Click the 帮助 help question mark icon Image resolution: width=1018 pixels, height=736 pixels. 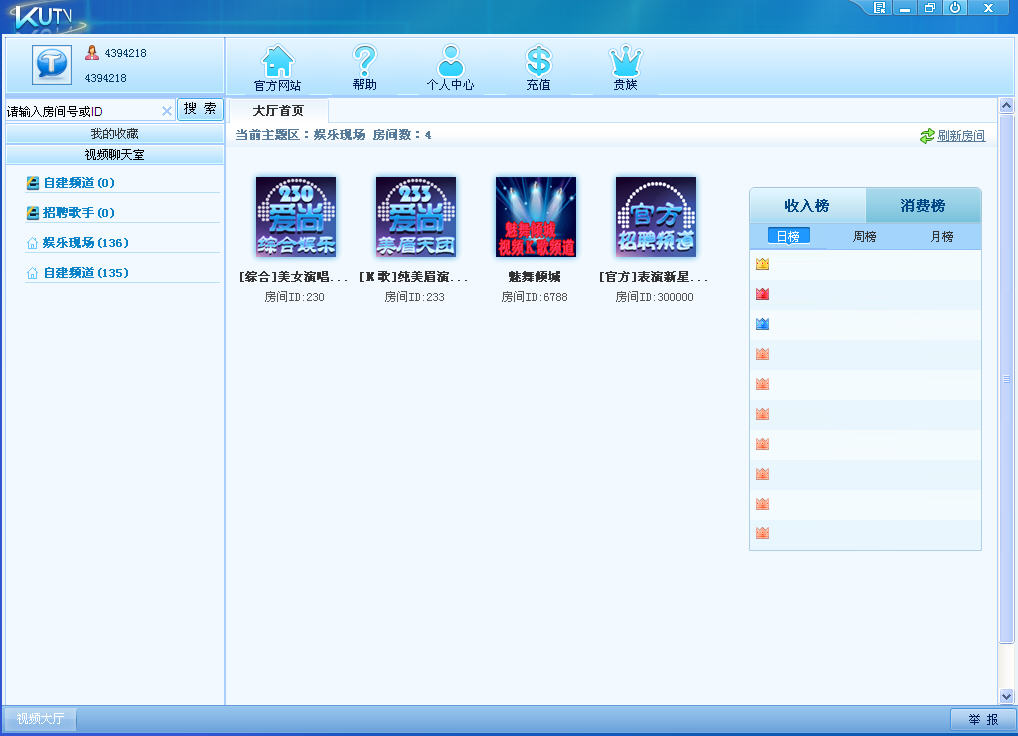(x=364, y=65)
